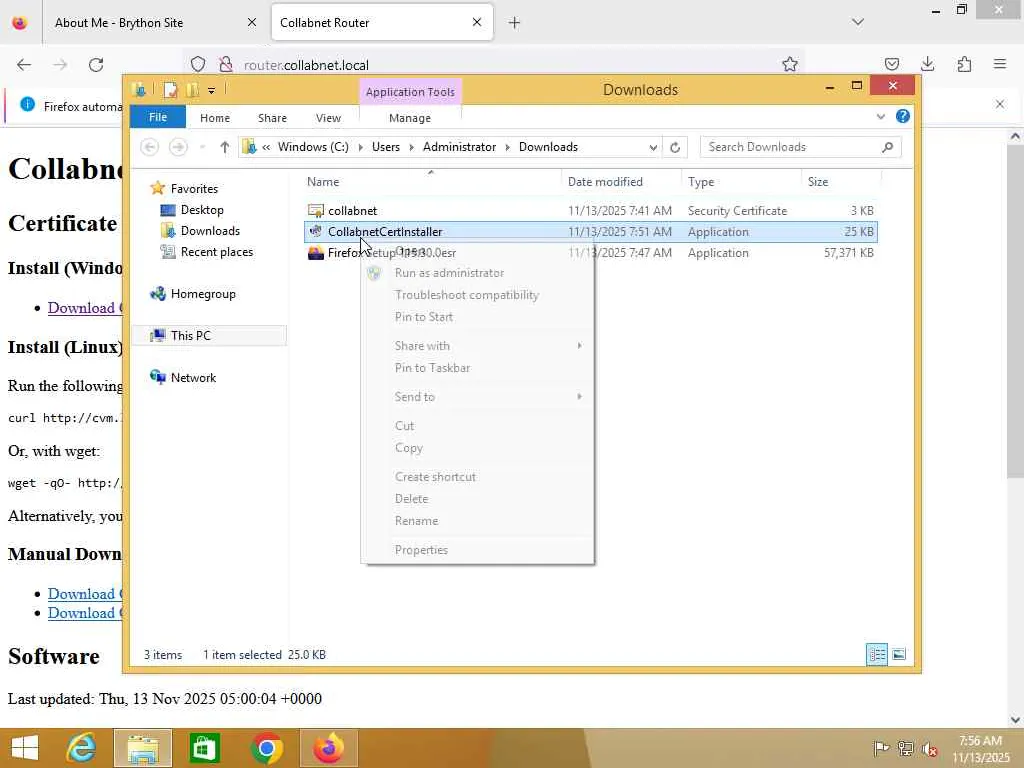Viewport: 1024px width, 768px height.
Task: Expand the breadcrumb arrow after Administrator
Action: click(x=507, y=148)
